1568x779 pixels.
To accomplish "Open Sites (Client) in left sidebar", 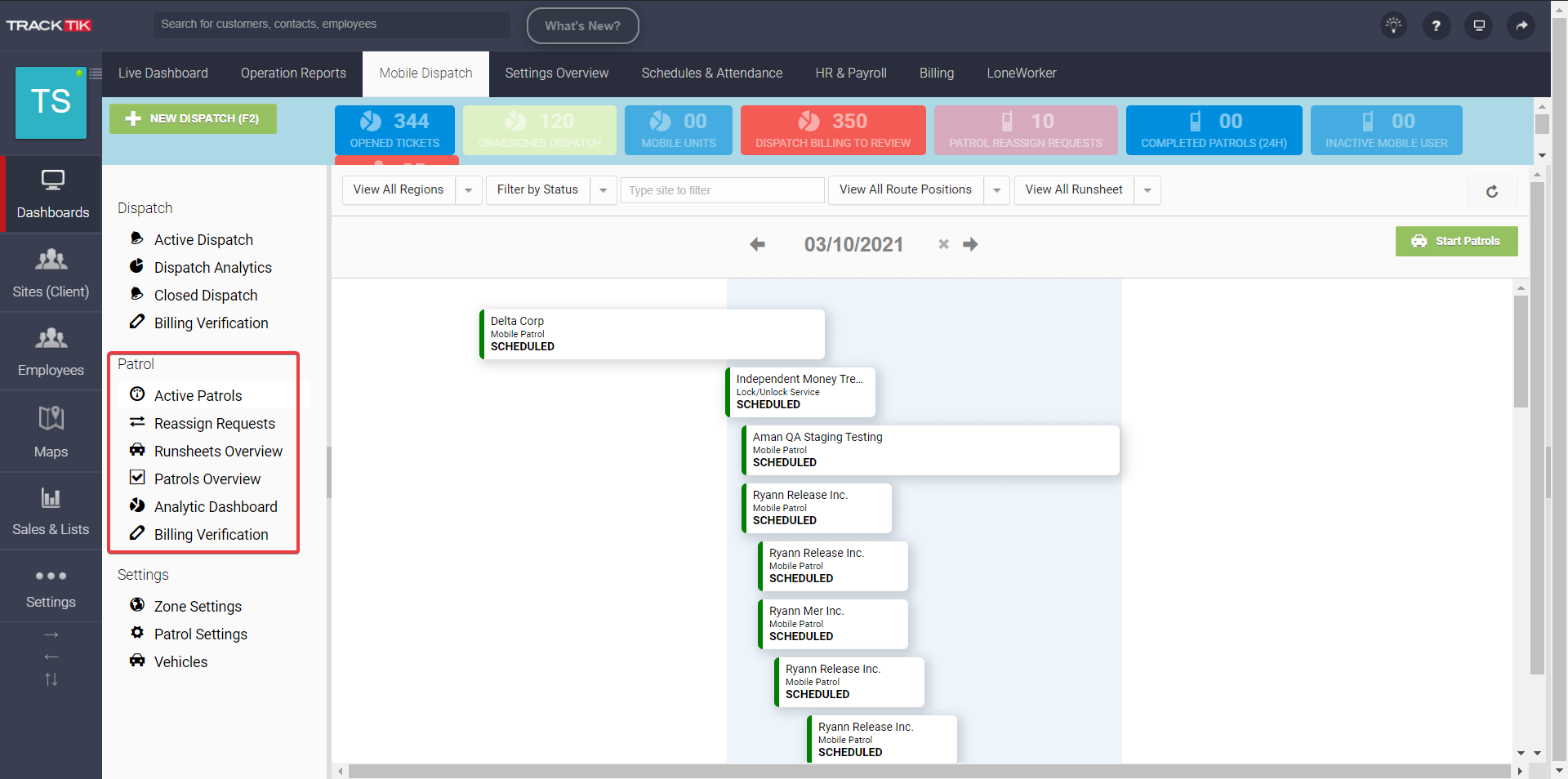I will [x=51, y=273].
